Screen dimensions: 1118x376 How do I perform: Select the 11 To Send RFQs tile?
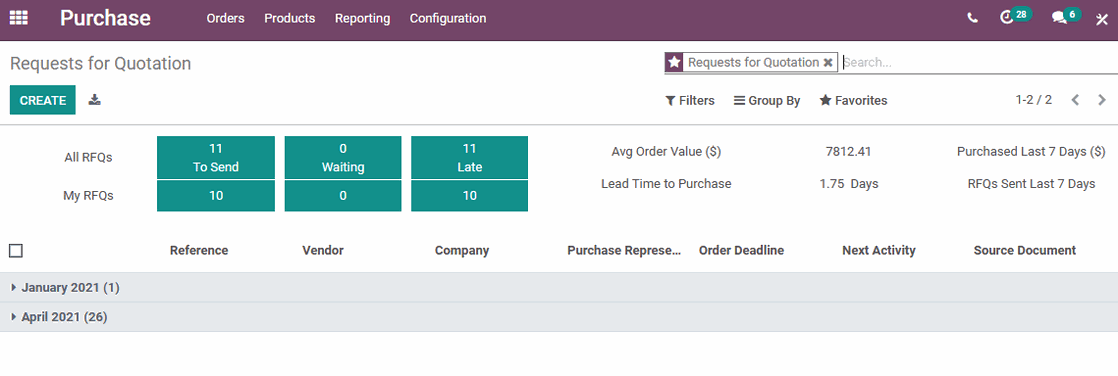215,158
